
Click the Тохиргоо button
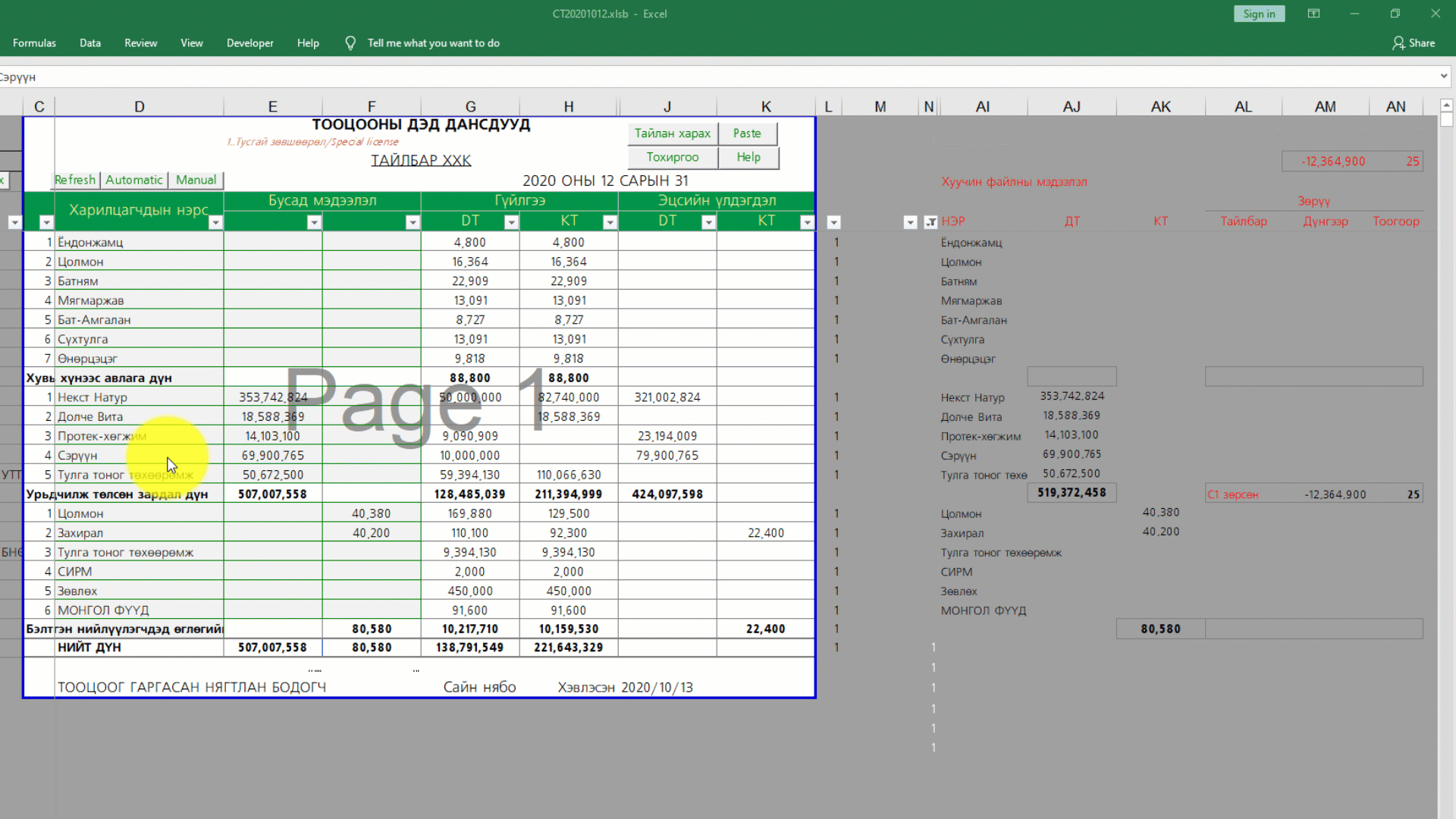(672, 157)
